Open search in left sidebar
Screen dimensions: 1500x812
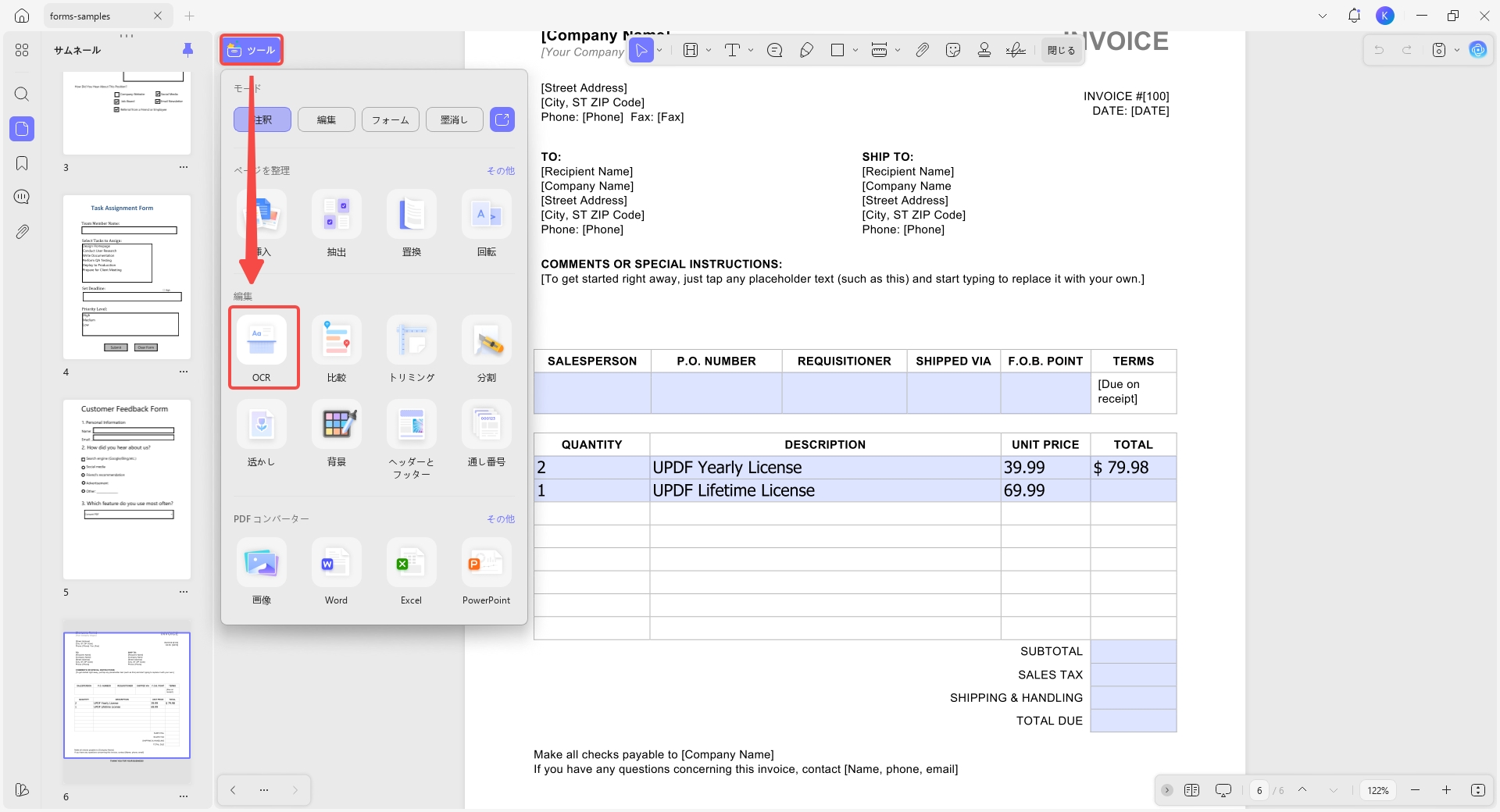pyautogui.click(x=22, y=94)
